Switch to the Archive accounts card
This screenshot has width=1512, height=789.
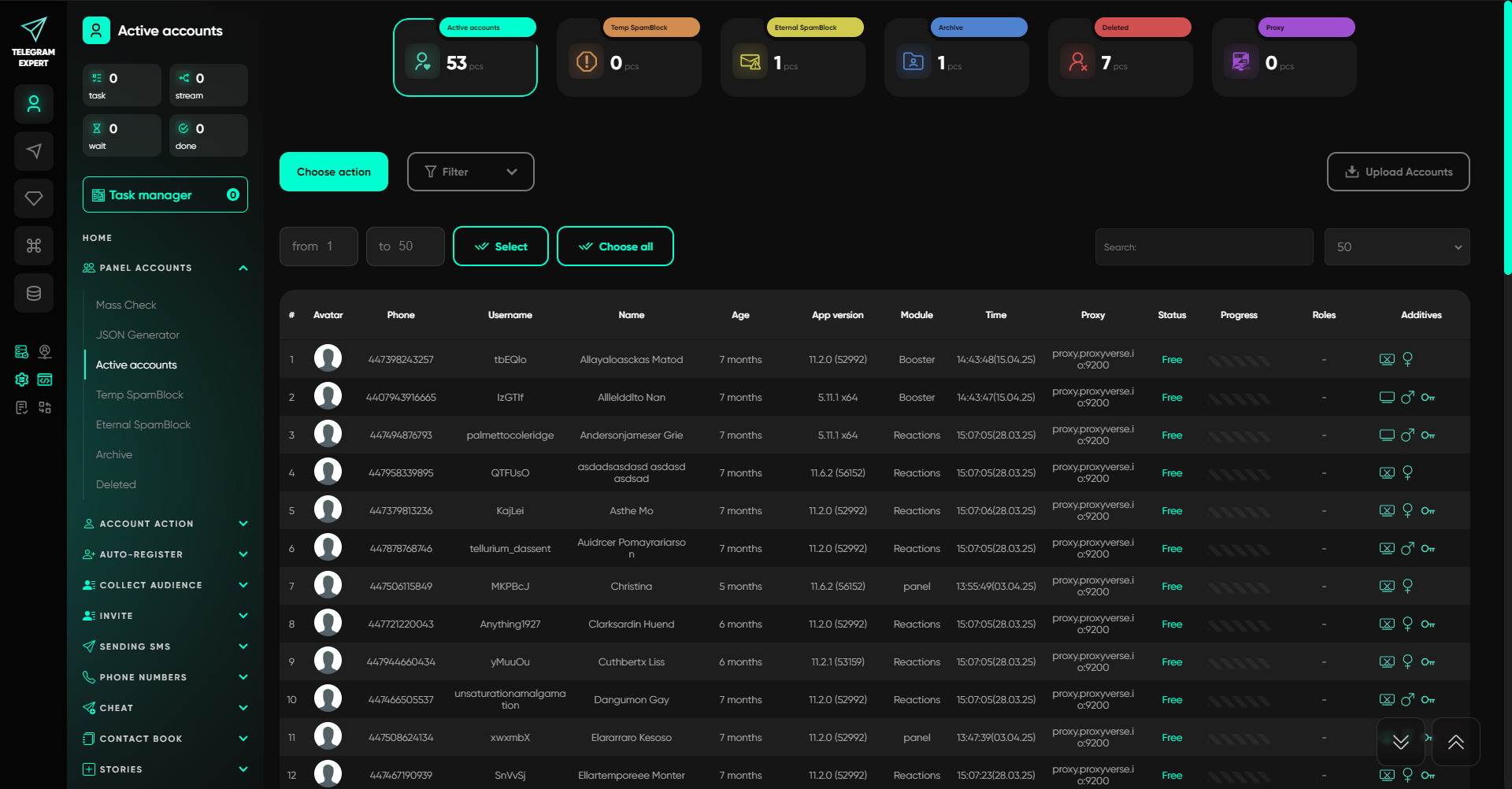click(956, 58)
